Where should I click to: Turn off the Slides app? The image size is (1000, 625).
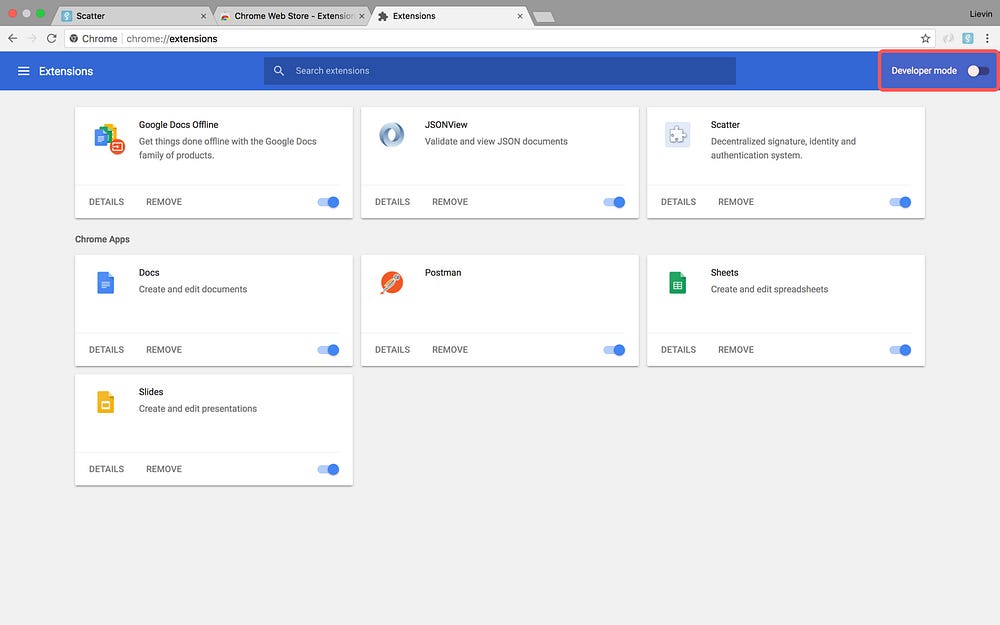click(328, 469)
